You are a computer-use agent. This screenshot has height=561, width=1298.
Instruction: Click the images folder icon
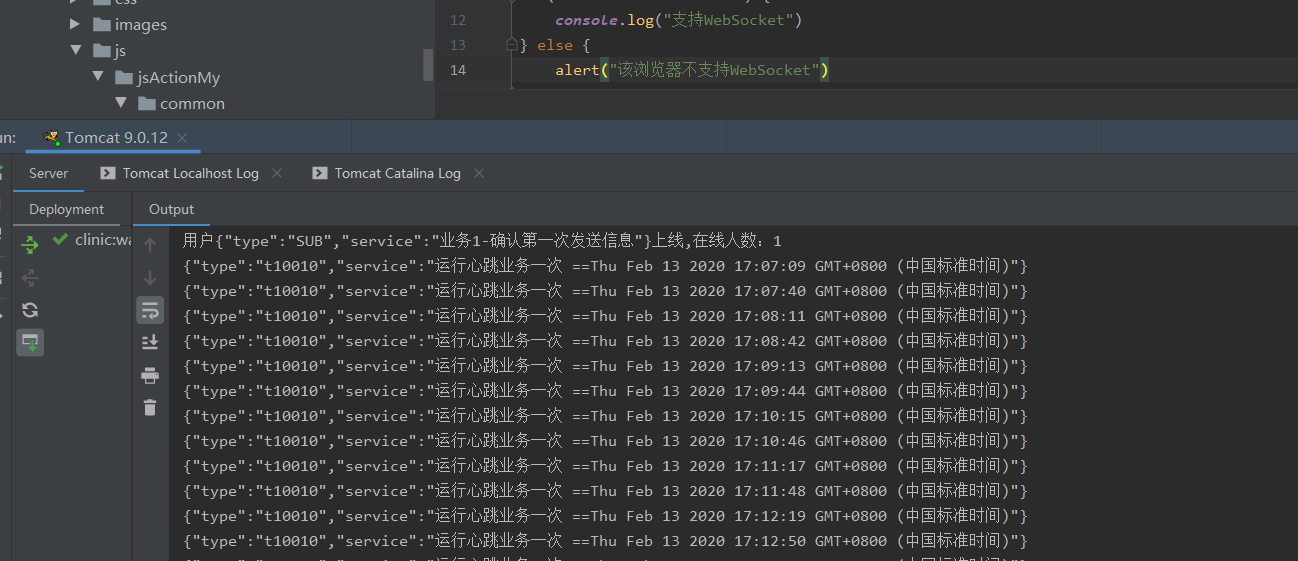(101, 24)
